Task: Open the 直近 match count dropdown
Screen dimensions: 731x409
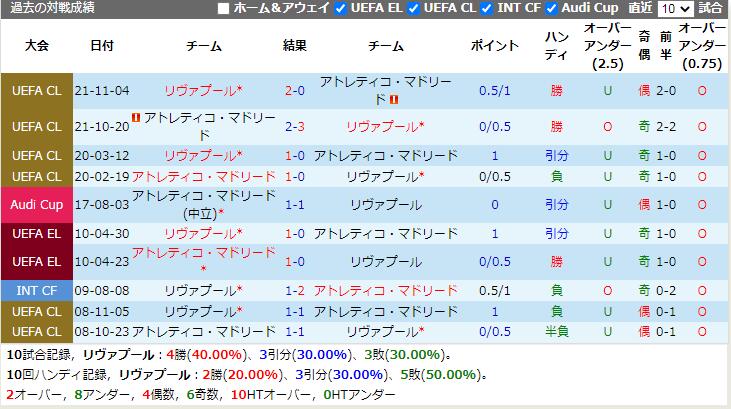Action: 675,8
